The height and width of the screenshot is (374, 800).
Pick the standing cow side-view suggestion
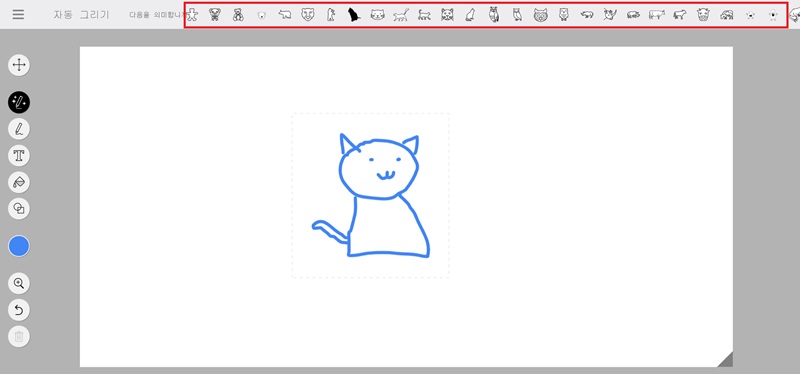657,15
